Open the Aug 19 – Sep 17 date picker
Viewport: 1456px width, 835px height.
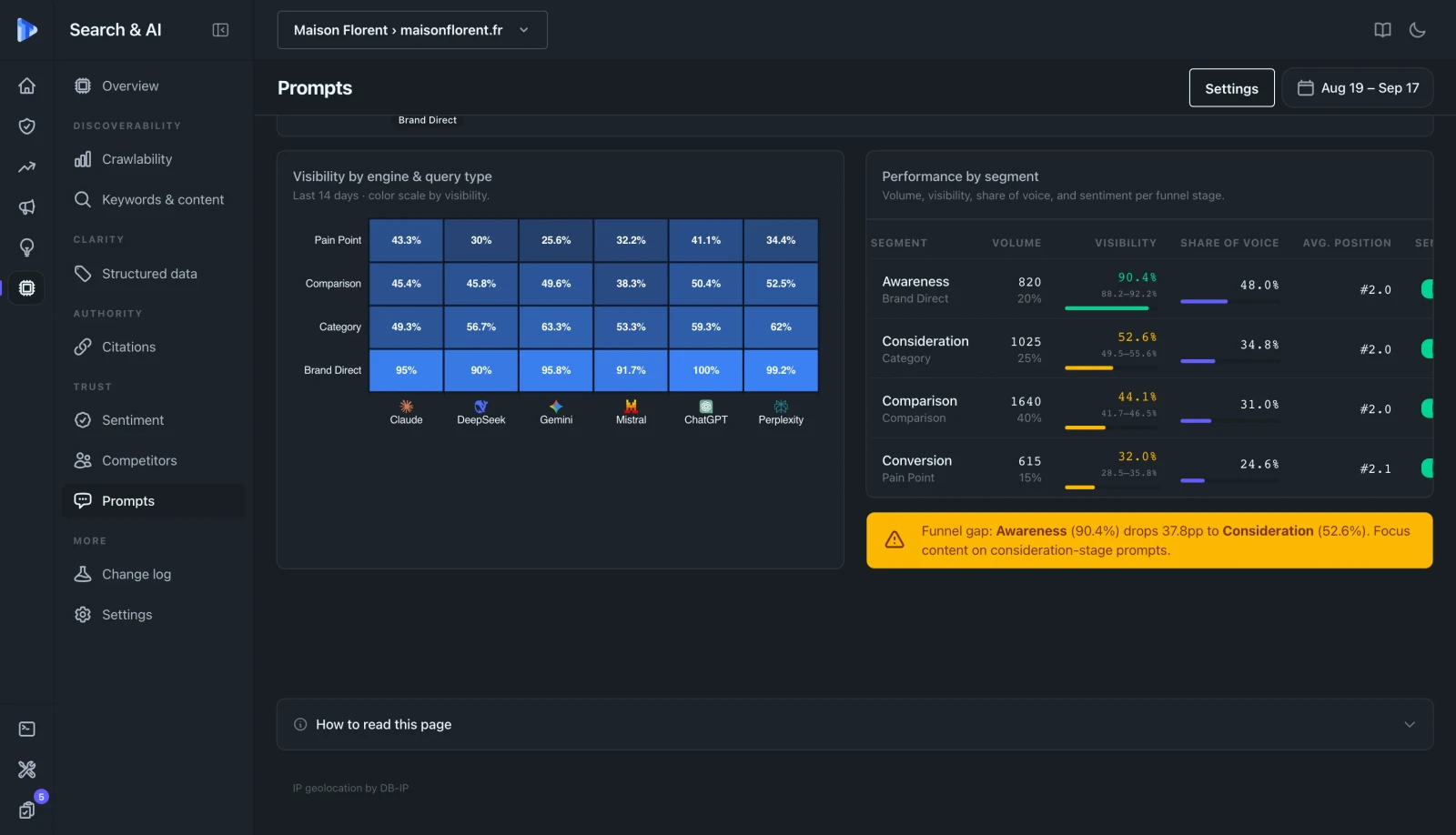[1358, 88]
